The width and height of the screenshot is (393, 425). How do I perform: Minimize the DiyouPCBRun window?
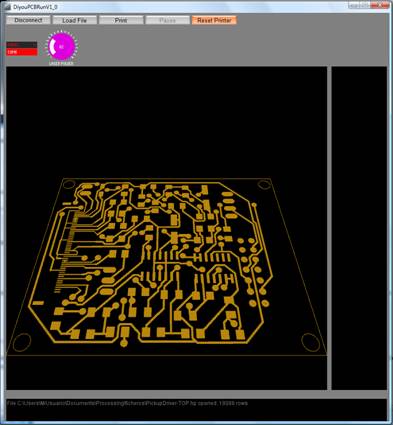(354, 5)
